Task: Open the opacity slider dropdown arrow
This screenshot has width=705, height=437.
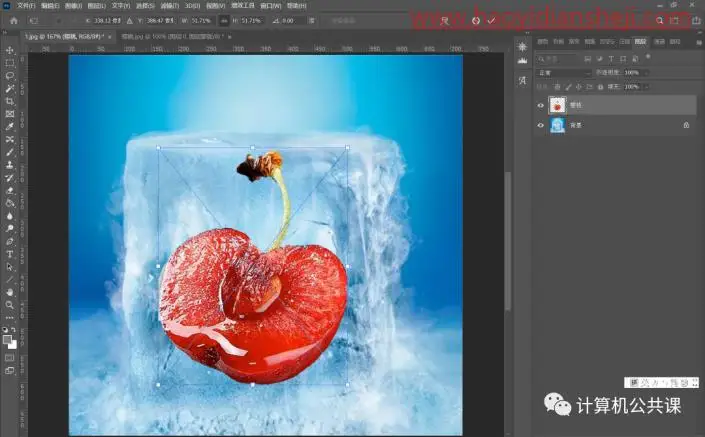Action: click(647, 73)
